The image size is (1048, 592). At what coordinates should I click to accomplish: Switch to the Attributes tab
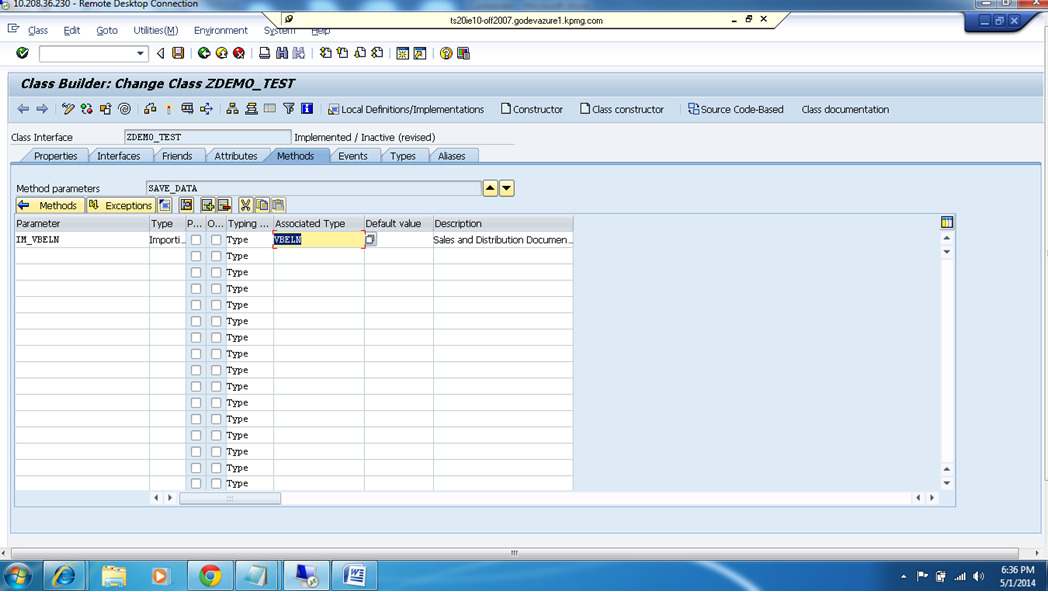pyautogui.click(x=236, y=156)
